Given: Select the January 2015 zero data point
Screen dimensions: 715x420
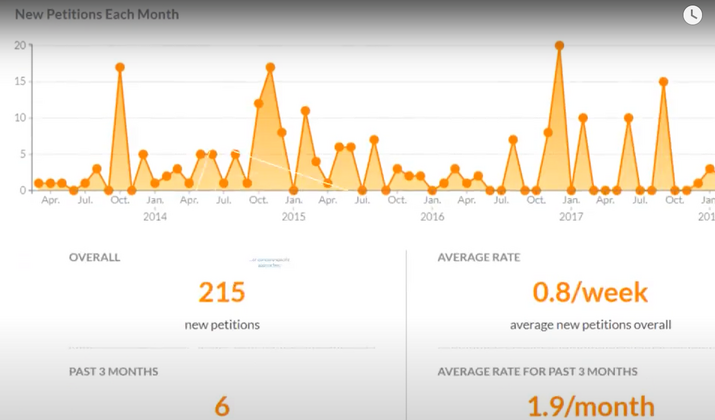Looking at the screenshot, I should tap(293, 190).
